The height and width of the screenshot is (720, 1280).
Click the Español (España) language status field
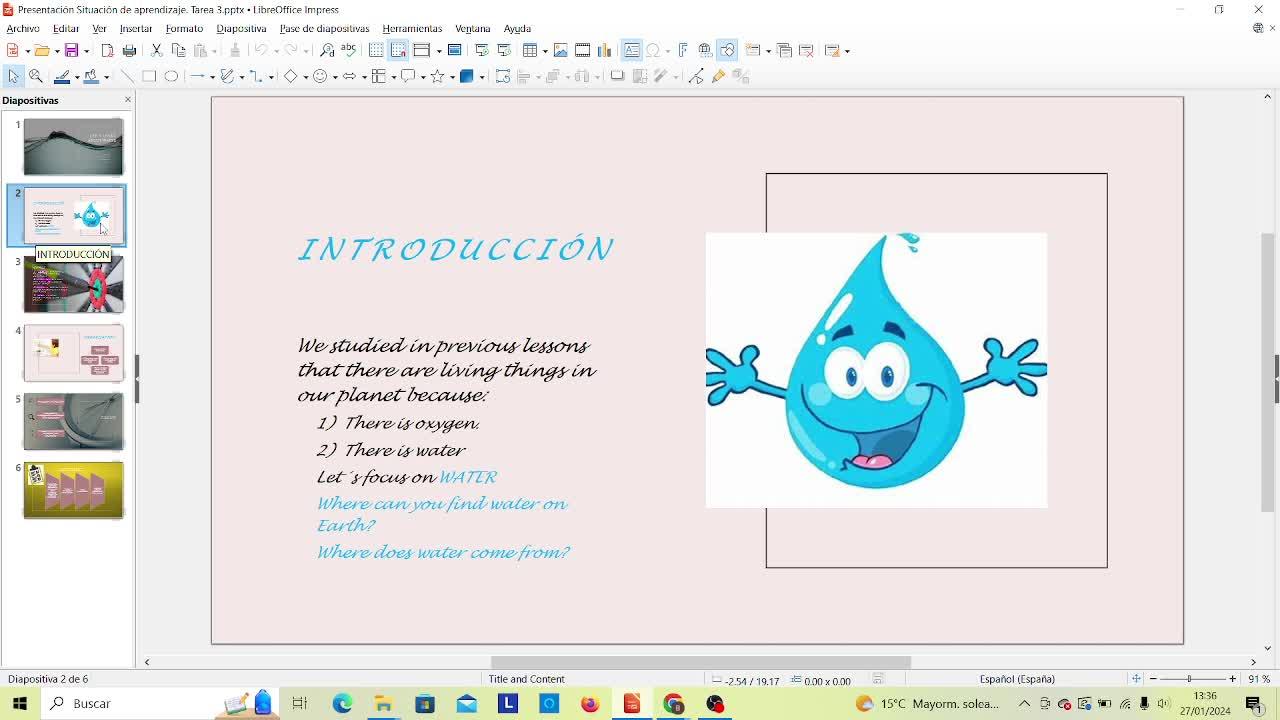tap(1017, 679)
